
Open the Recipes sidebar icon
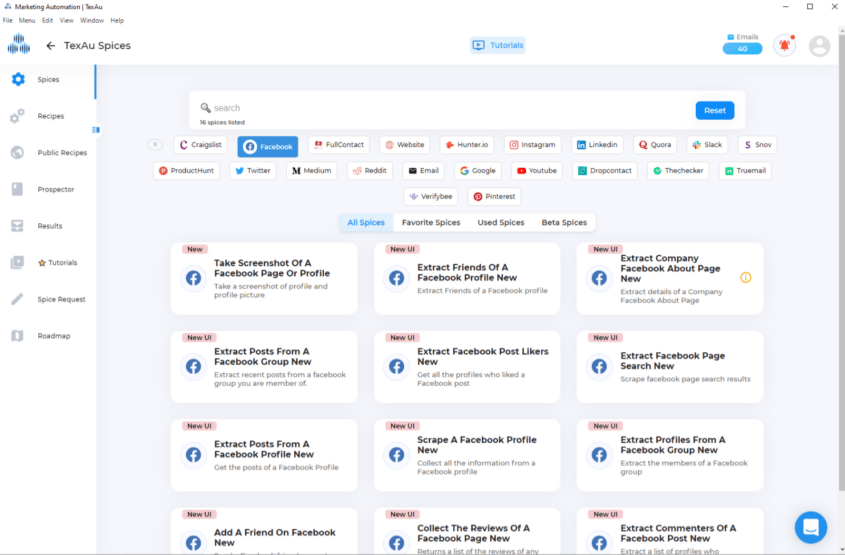17,116
